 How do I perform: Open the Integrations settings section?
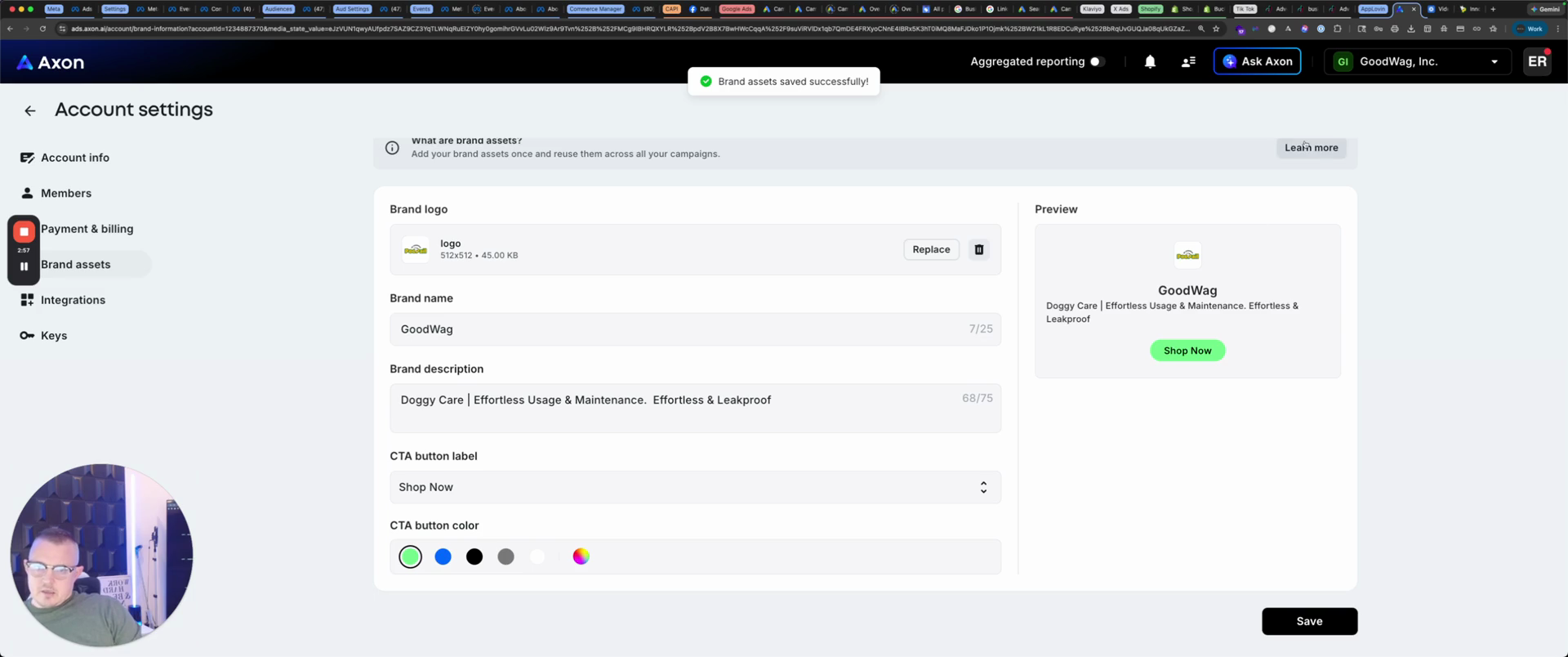tap(73, 301)
